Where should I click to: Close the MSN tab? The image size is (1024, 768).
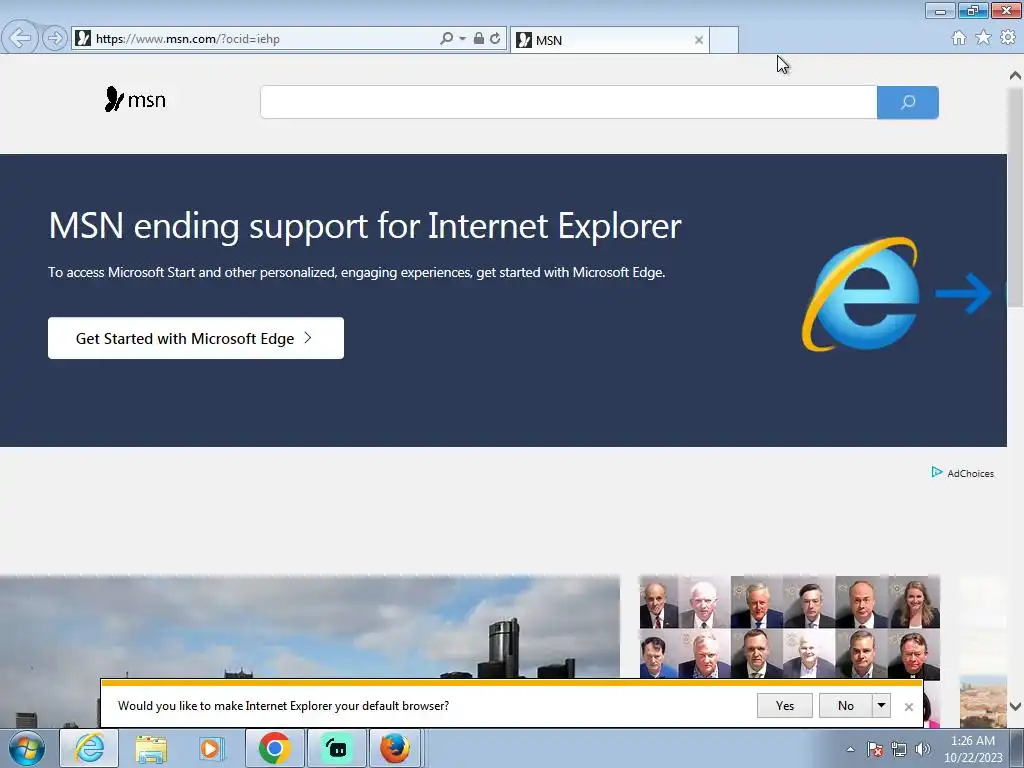point(699,40)
